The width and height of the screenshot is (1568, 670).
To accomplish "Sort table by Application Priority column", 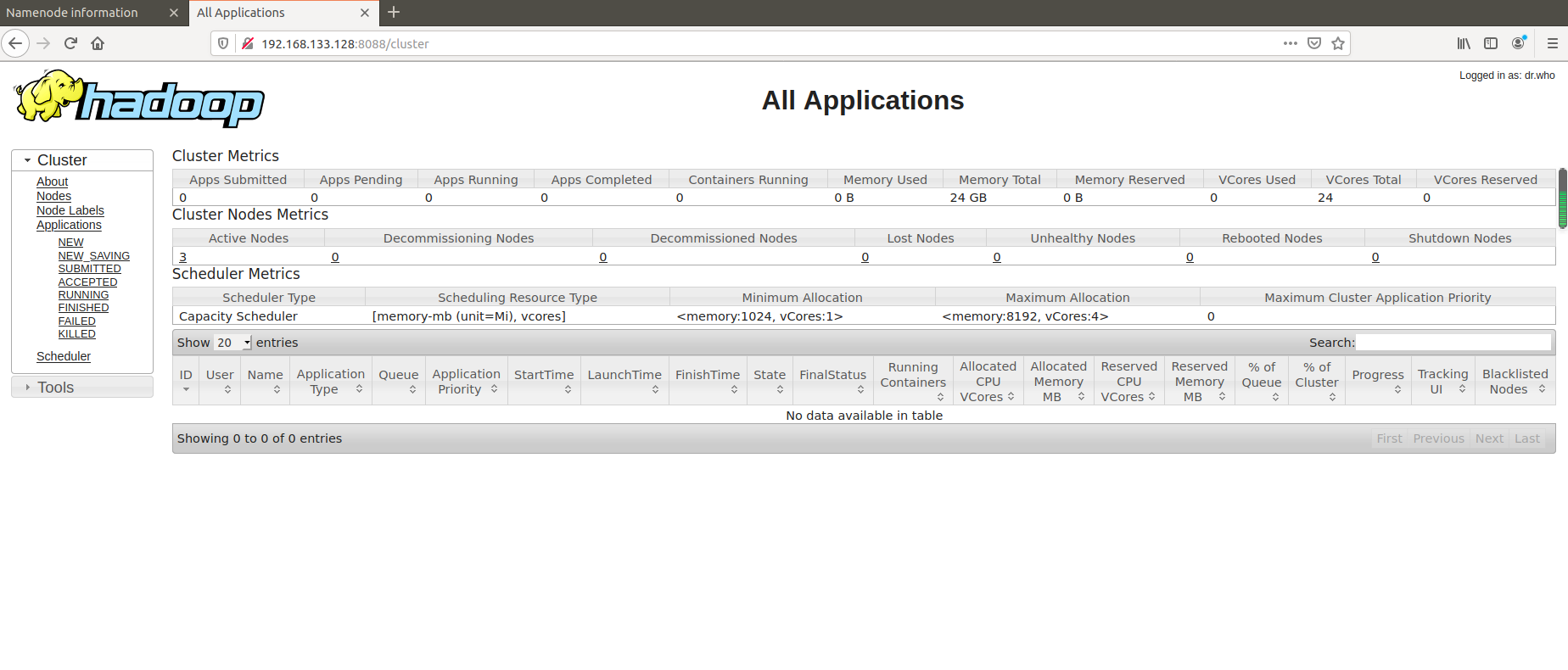I will [467, 381].
